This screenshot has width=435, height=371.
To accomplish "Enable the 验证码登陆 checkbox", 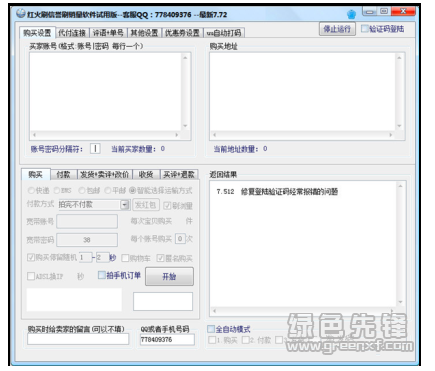I will (365, 29).
